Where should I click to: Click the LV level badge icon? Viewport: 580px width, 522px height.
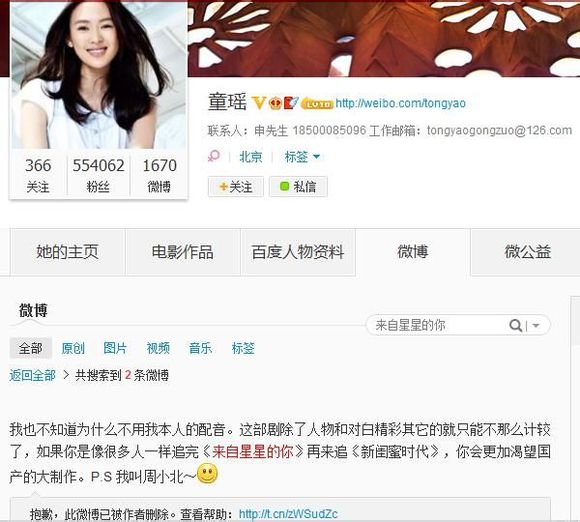coord(317,104)
